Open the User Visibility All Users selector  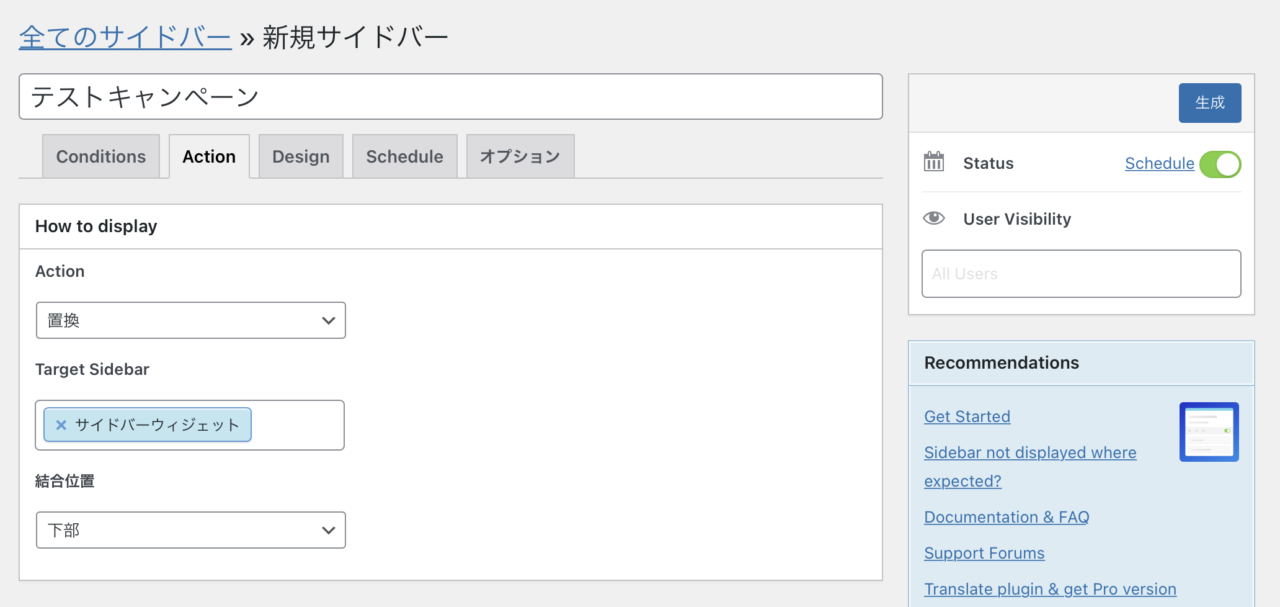[x=1080, y=273]
